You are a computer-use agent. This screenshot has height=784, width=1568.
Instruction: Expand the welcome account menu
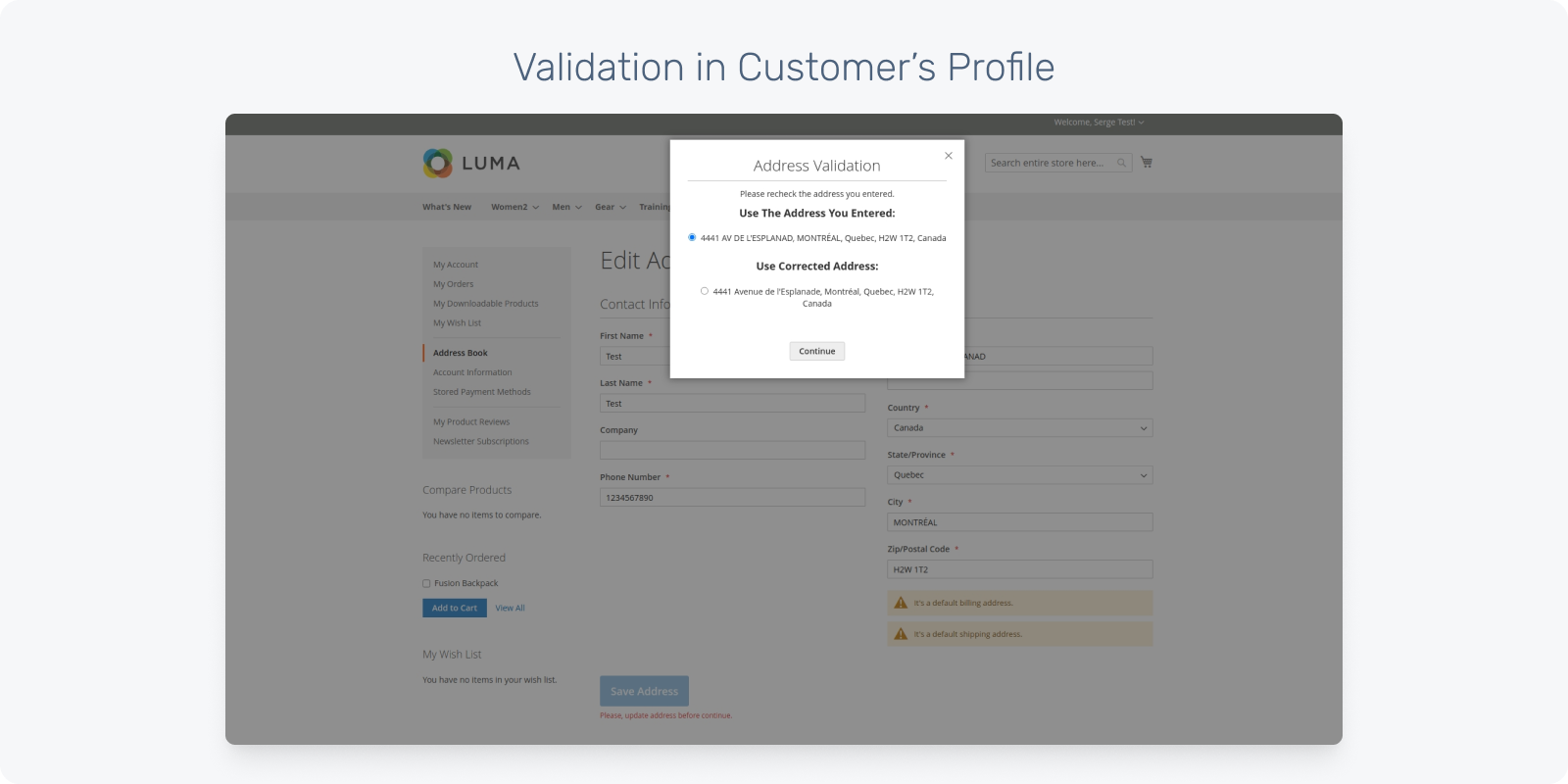(1099, 122)
